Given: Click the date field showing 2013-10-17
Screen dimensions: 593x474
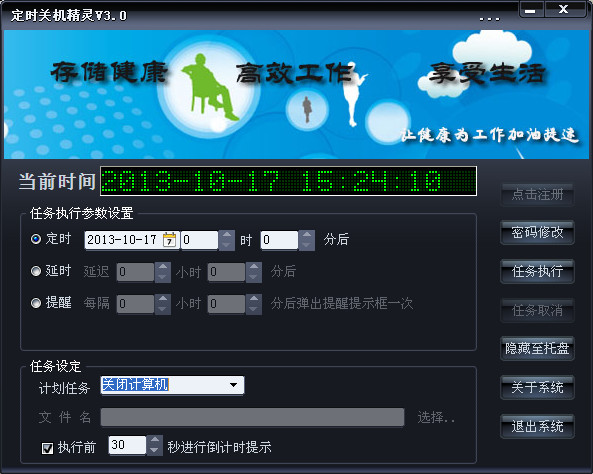Looking at the screenshot, I should tap(132, 240).
